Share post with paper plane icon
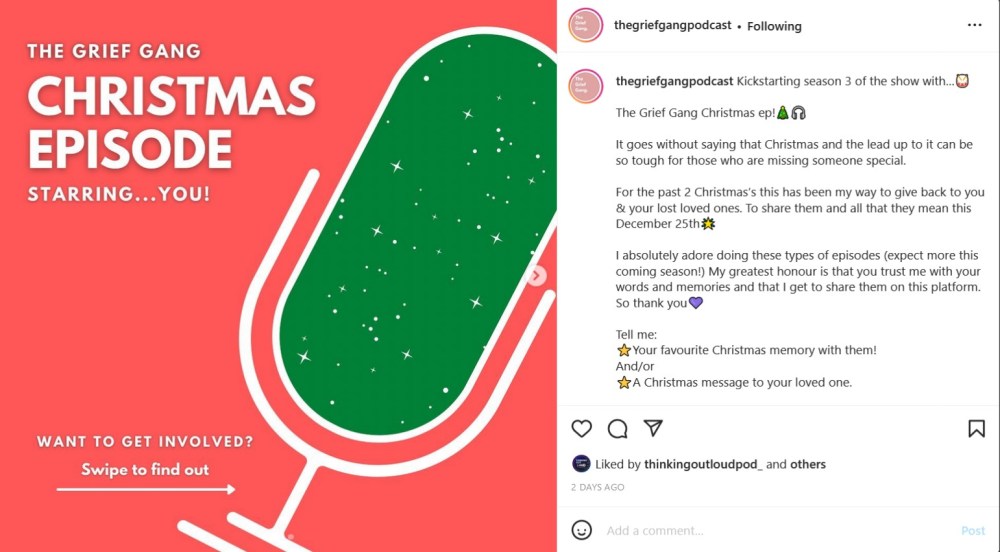The height and width of the screenshot is (552, 1000). 653,428
